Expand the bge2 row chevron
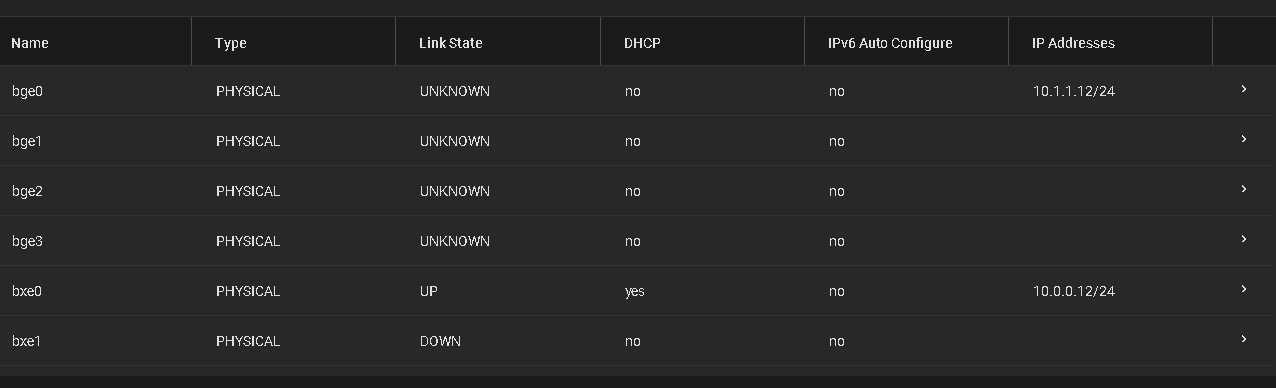Viewport: 1276px width, 388px height. 1243,190
